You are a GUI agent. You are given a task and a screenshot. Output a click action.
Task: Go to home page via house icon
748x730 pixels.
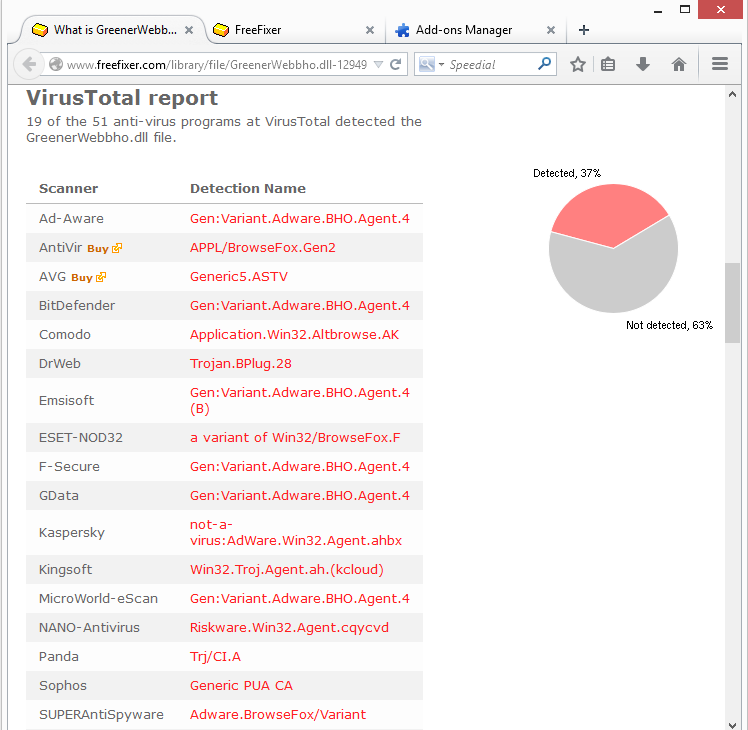(678, 64)
